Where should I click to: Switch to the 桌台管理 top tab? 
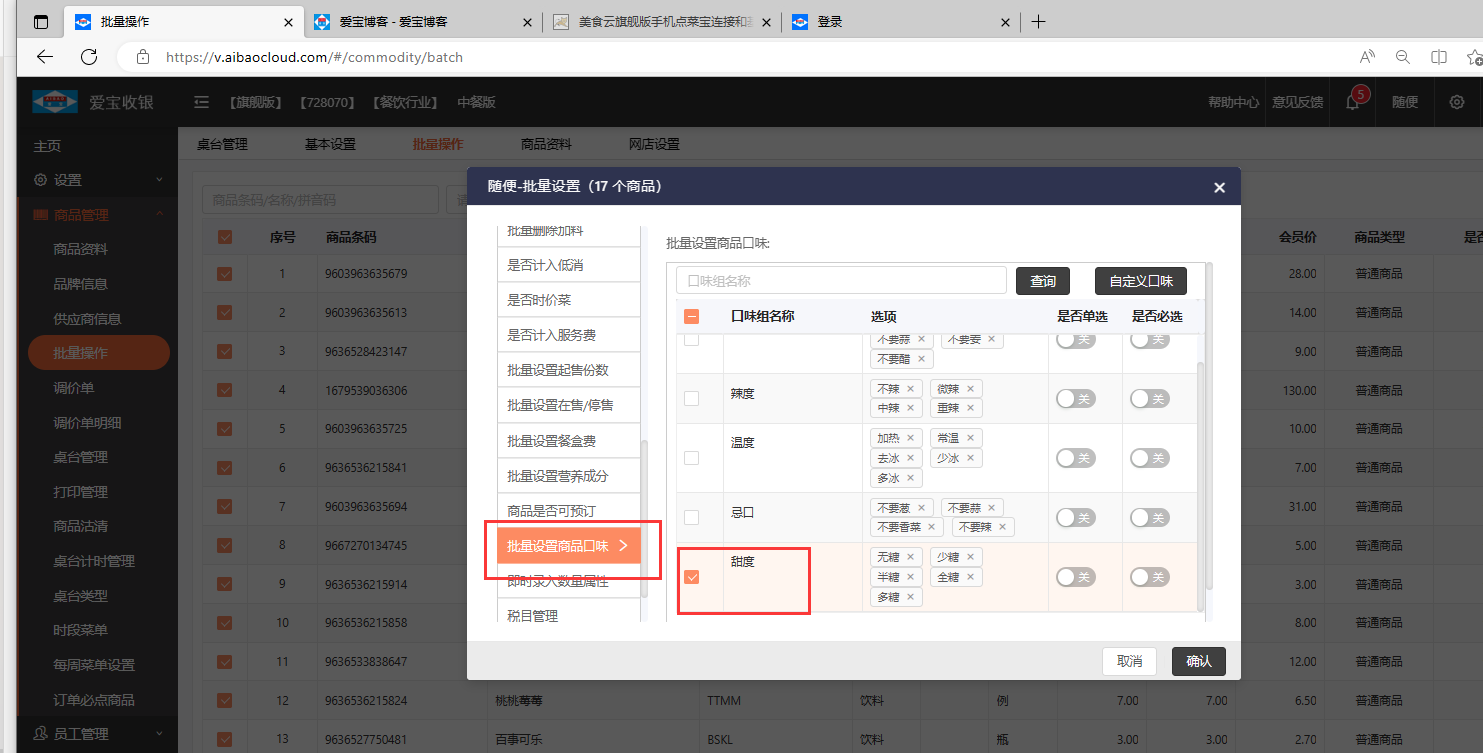click(222, 144)
